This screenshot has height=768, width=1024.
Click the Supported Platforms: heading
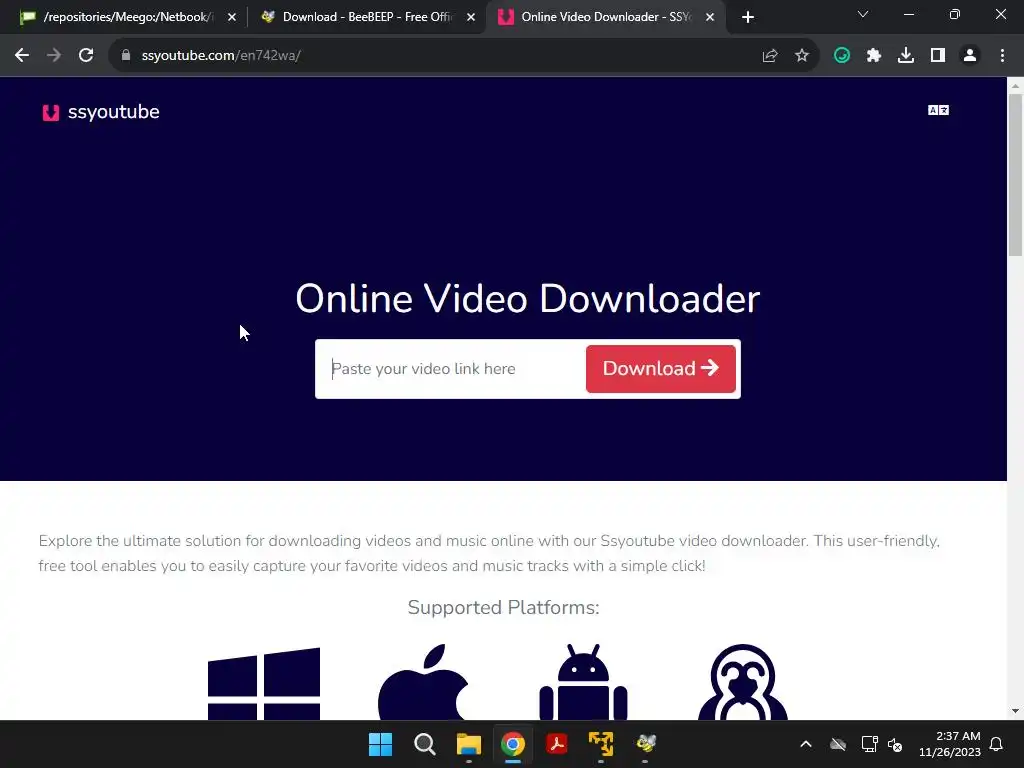pos(504,608)
